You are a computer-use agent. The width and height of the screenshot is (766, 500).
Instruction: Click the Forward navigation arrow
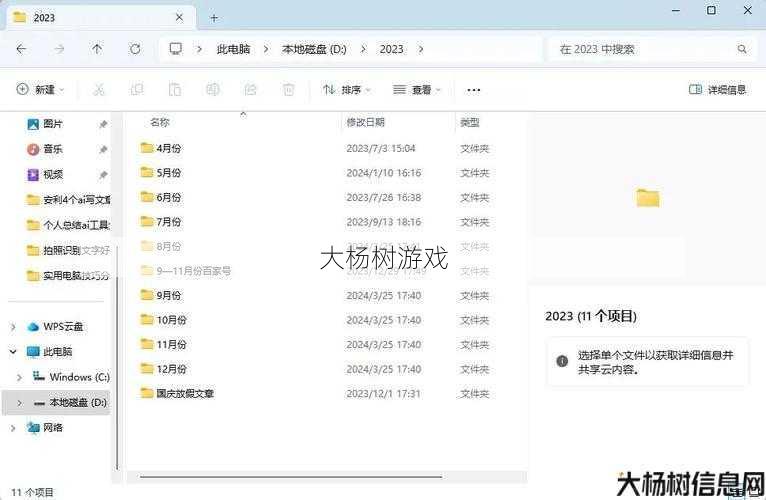point(59,49)
